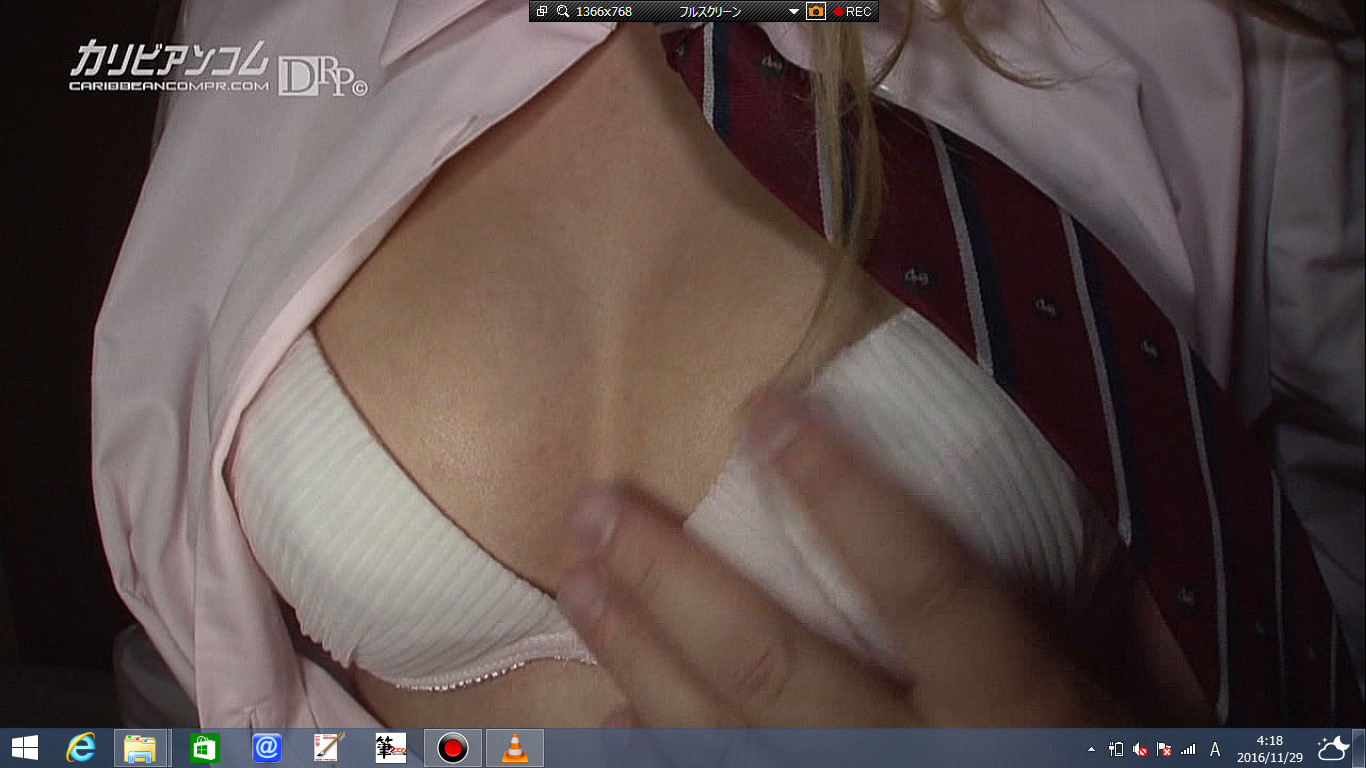Open File Explorer from the taskbar

coord(140,748)
